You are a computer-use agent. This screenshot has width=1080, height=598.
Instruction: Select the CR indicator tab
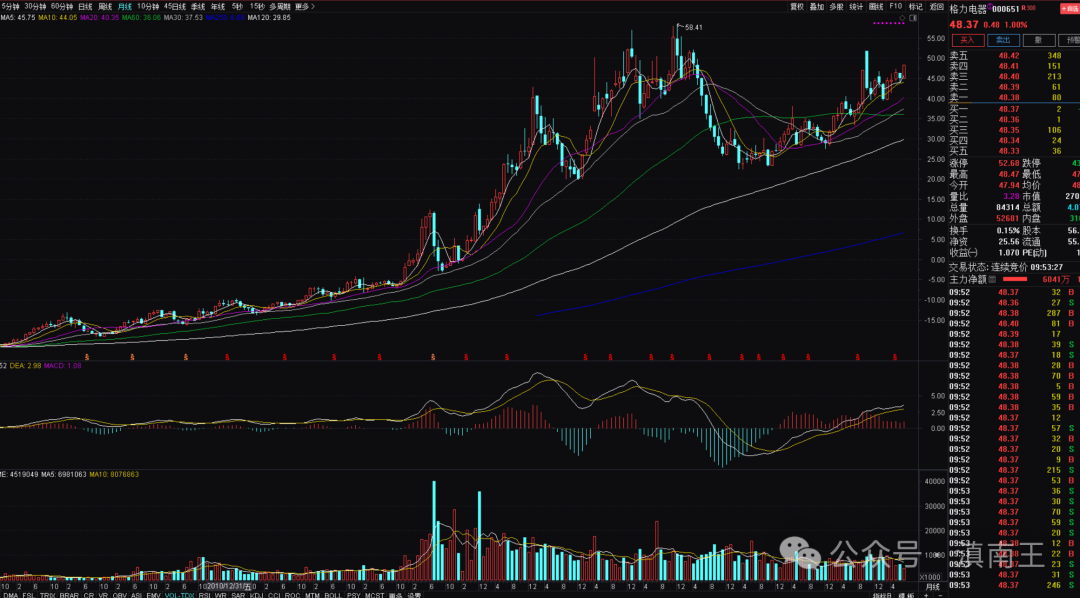point(89,594)
